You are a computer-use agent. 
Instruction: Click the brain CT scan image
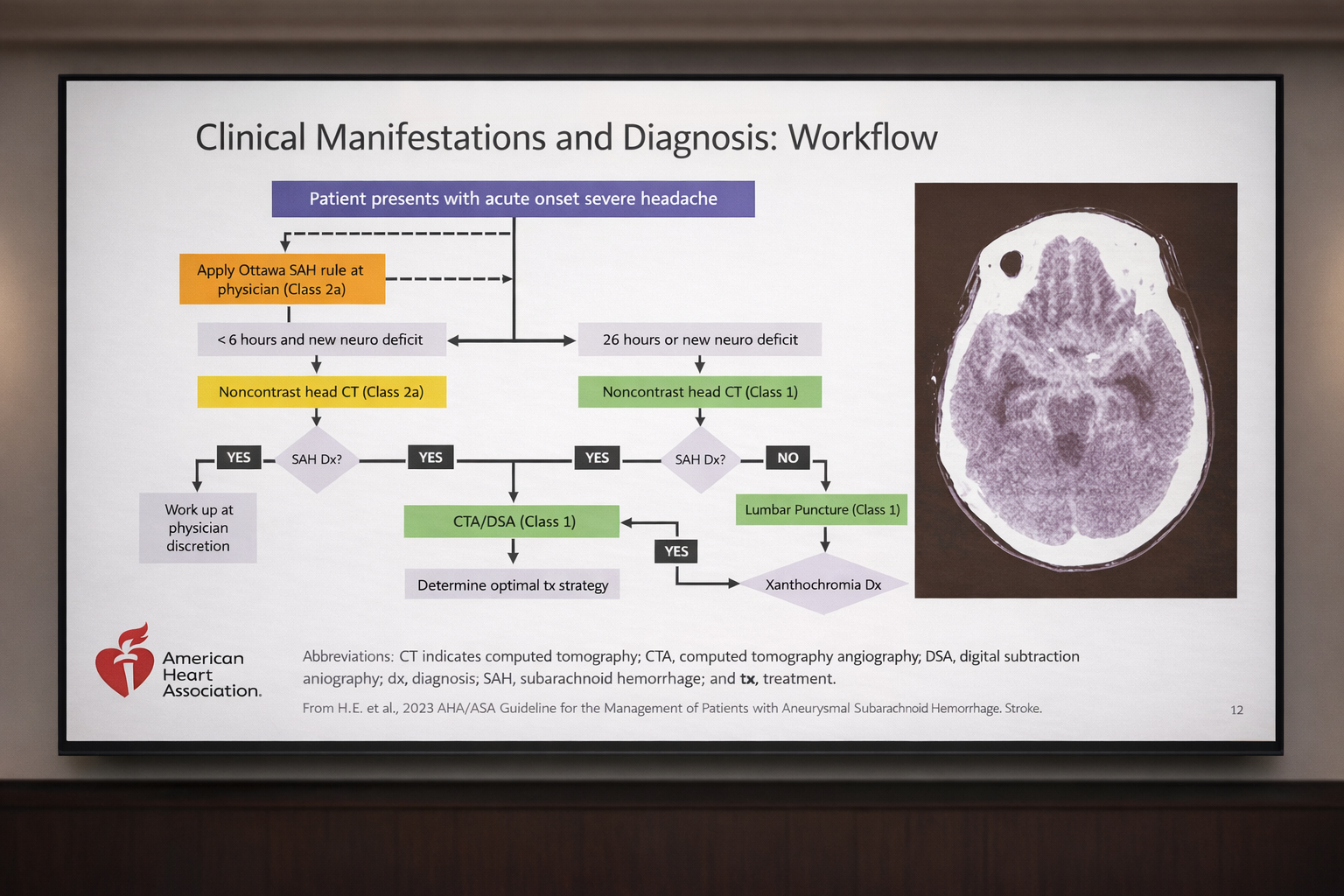pyautogui.click(x=1074, y=390)
